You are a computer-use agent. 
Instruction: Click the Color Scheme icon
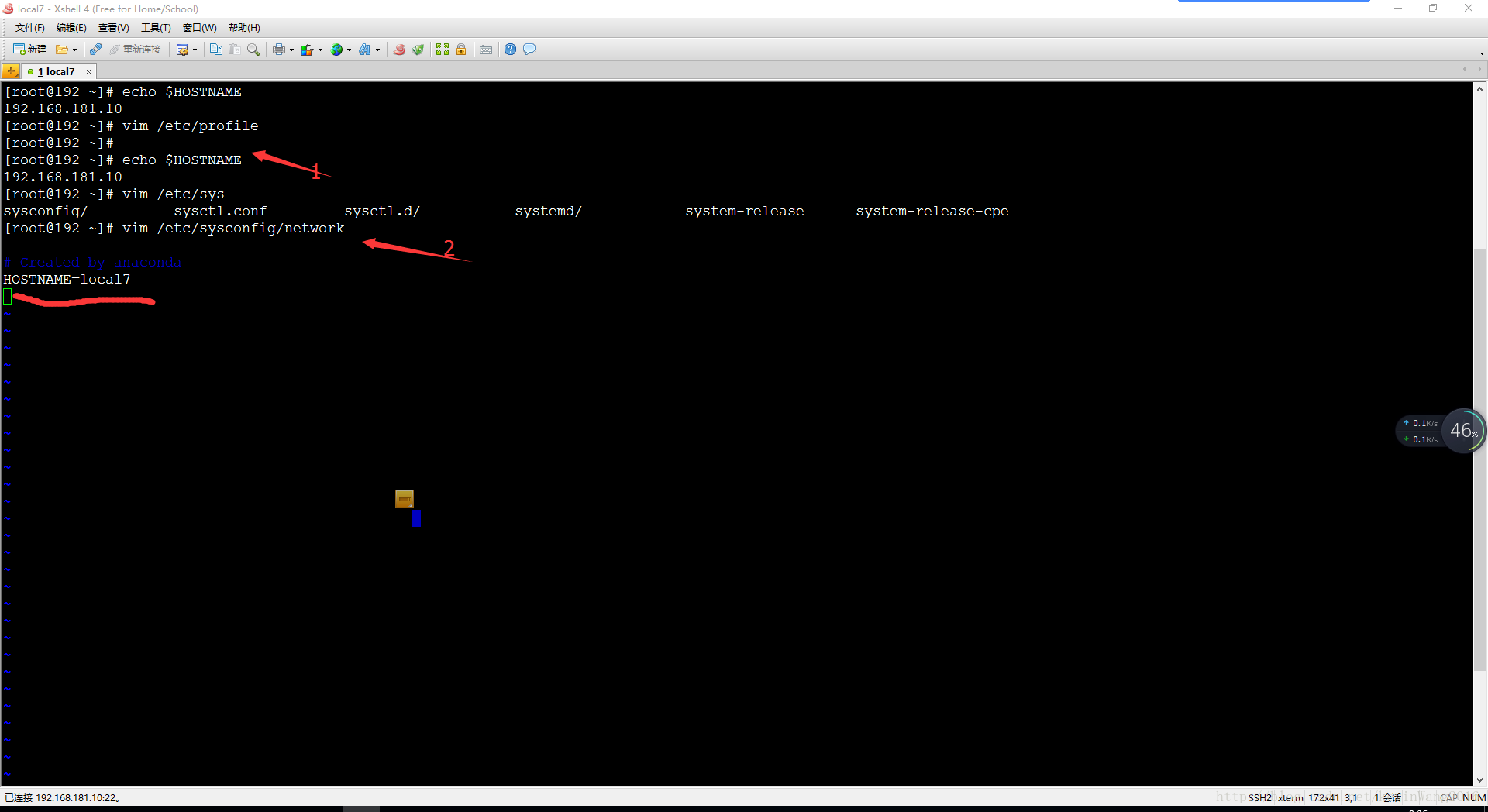click(x=308, y=50)
